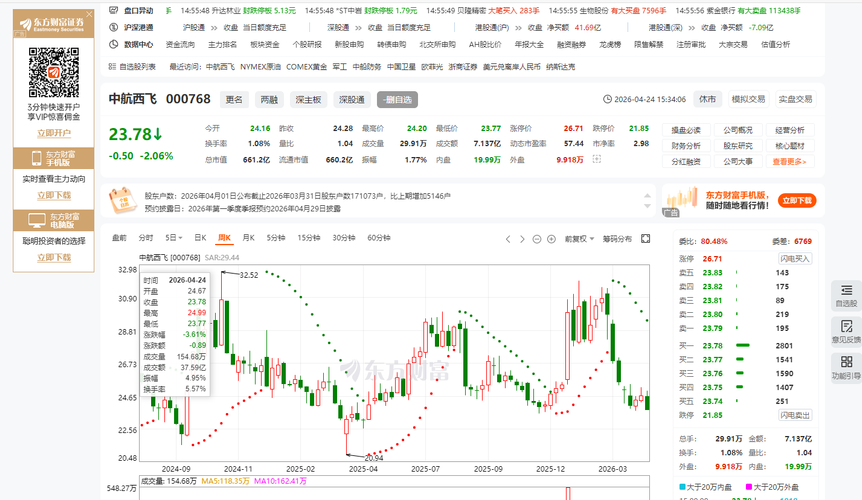Open the 立即开户 link in the sidebar

coord(54,133)
